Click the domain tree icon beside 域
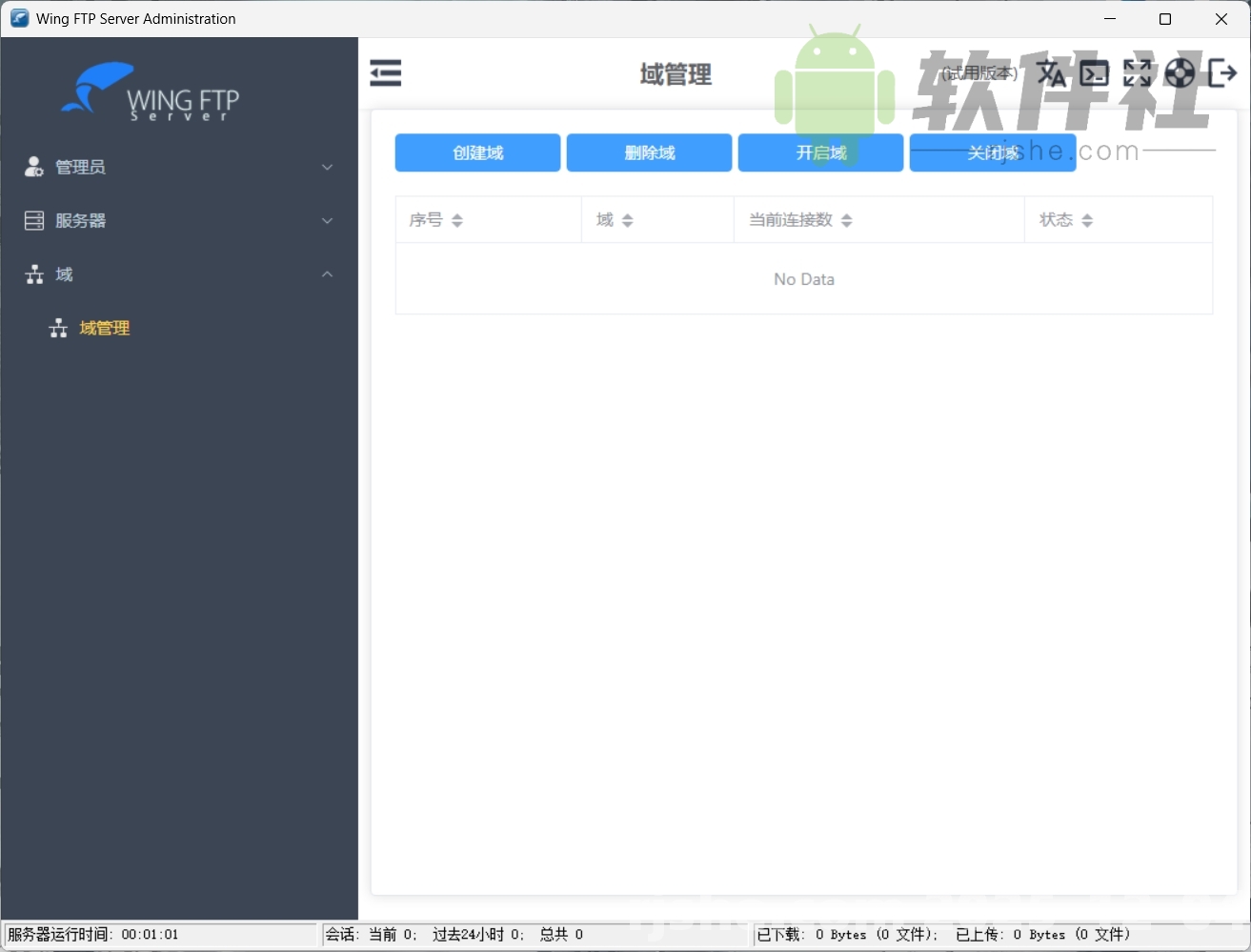The image size is (1251, 952). click(x=32, y=274)
